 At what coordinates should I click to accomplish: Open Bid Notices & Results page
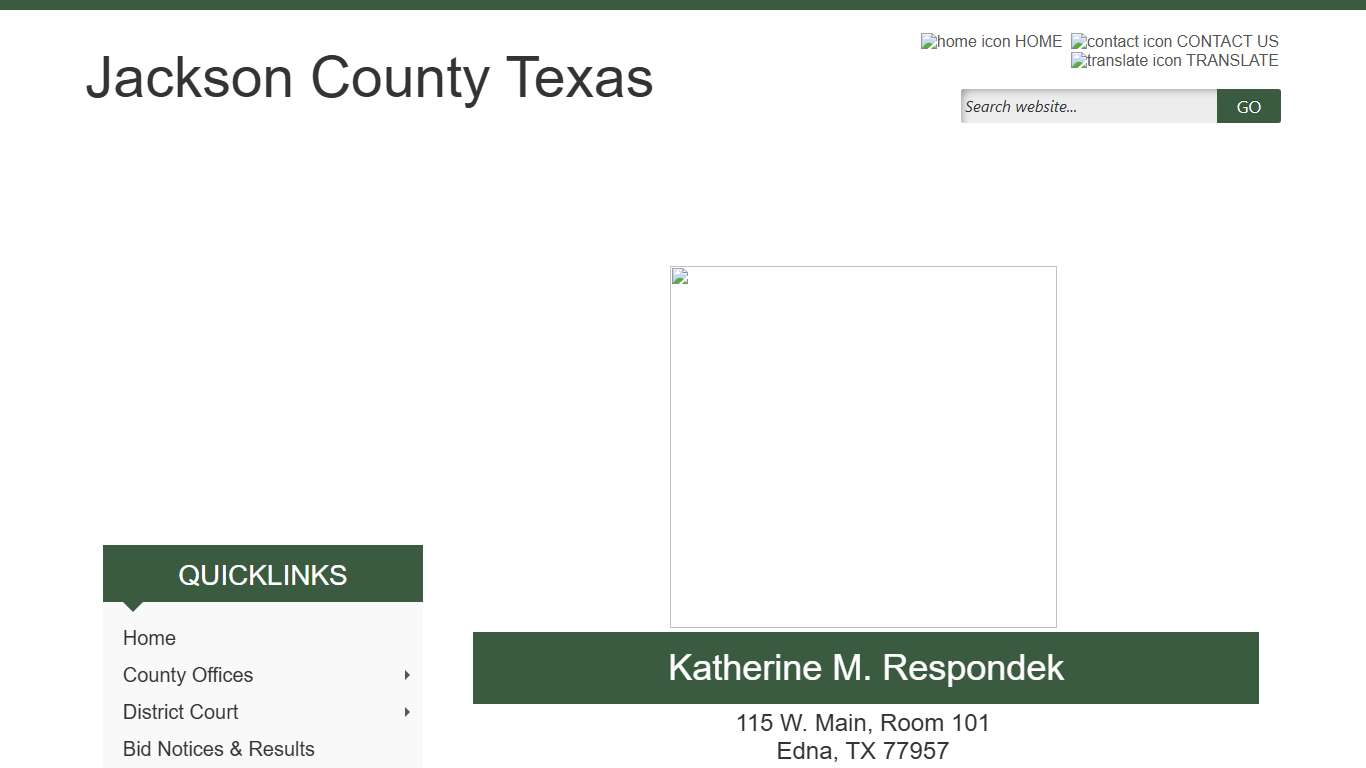[218, 749]
